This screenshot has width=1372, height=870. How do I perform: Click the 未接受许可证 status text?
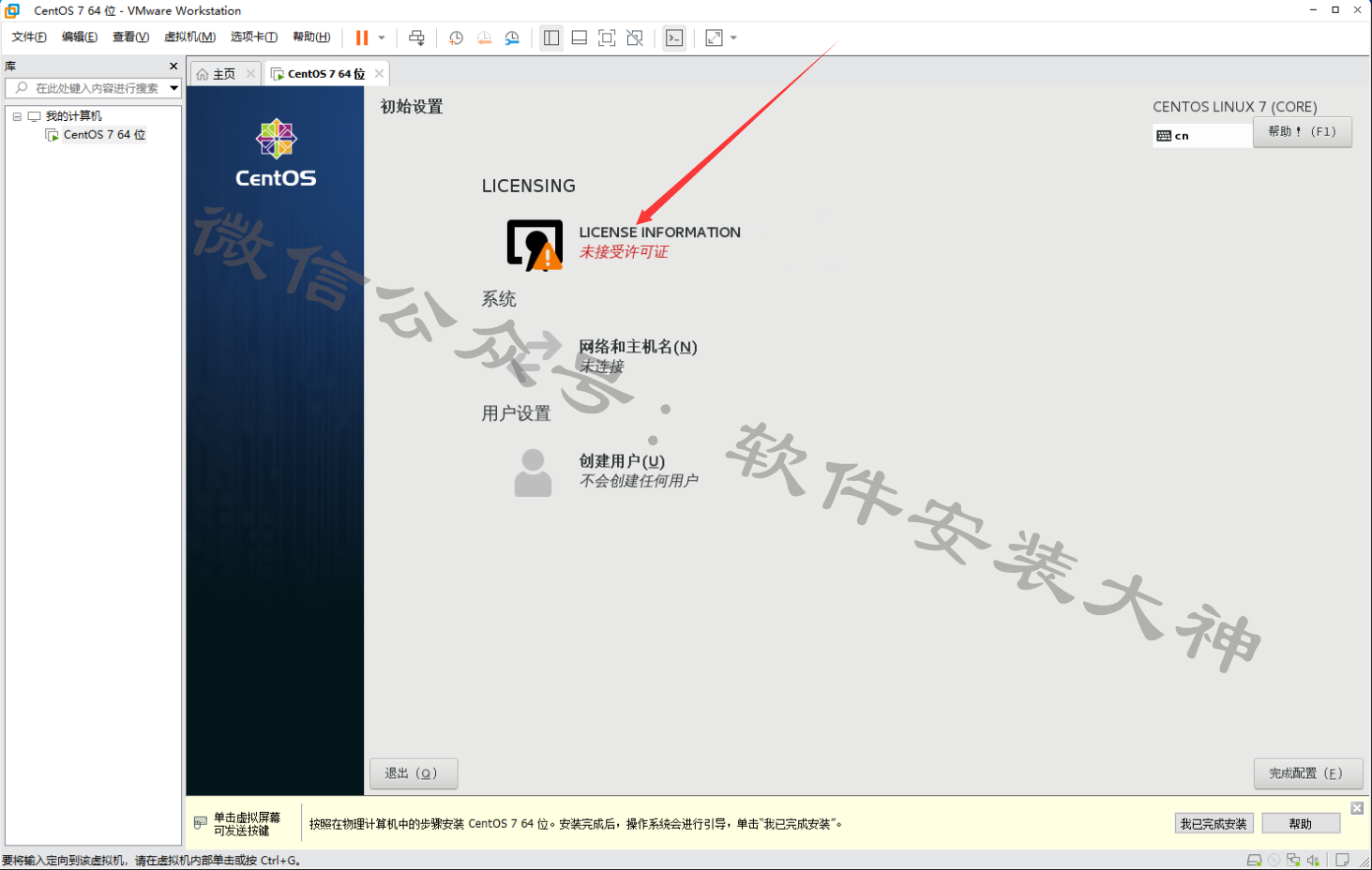624,252
